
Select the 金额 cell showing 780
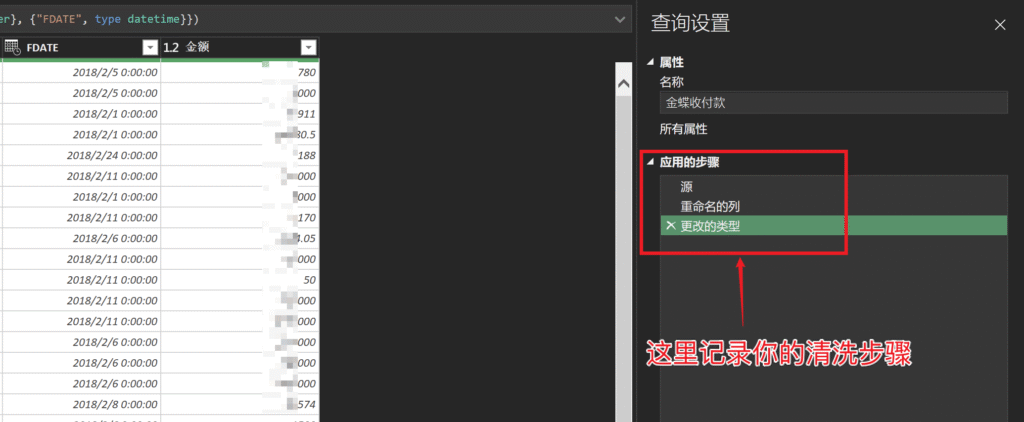[x=240, y=73]
